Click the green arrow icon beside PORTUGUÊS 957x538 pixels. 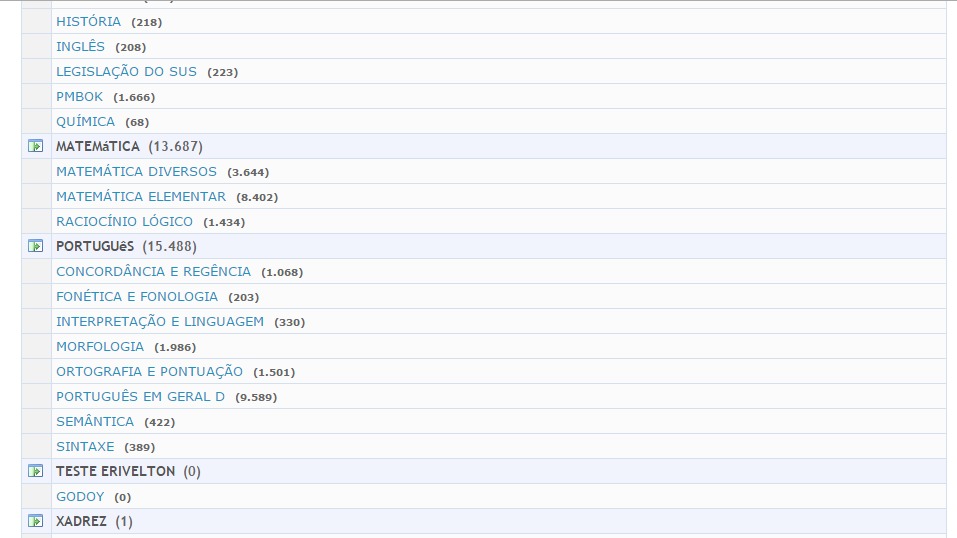coord(36,246)
